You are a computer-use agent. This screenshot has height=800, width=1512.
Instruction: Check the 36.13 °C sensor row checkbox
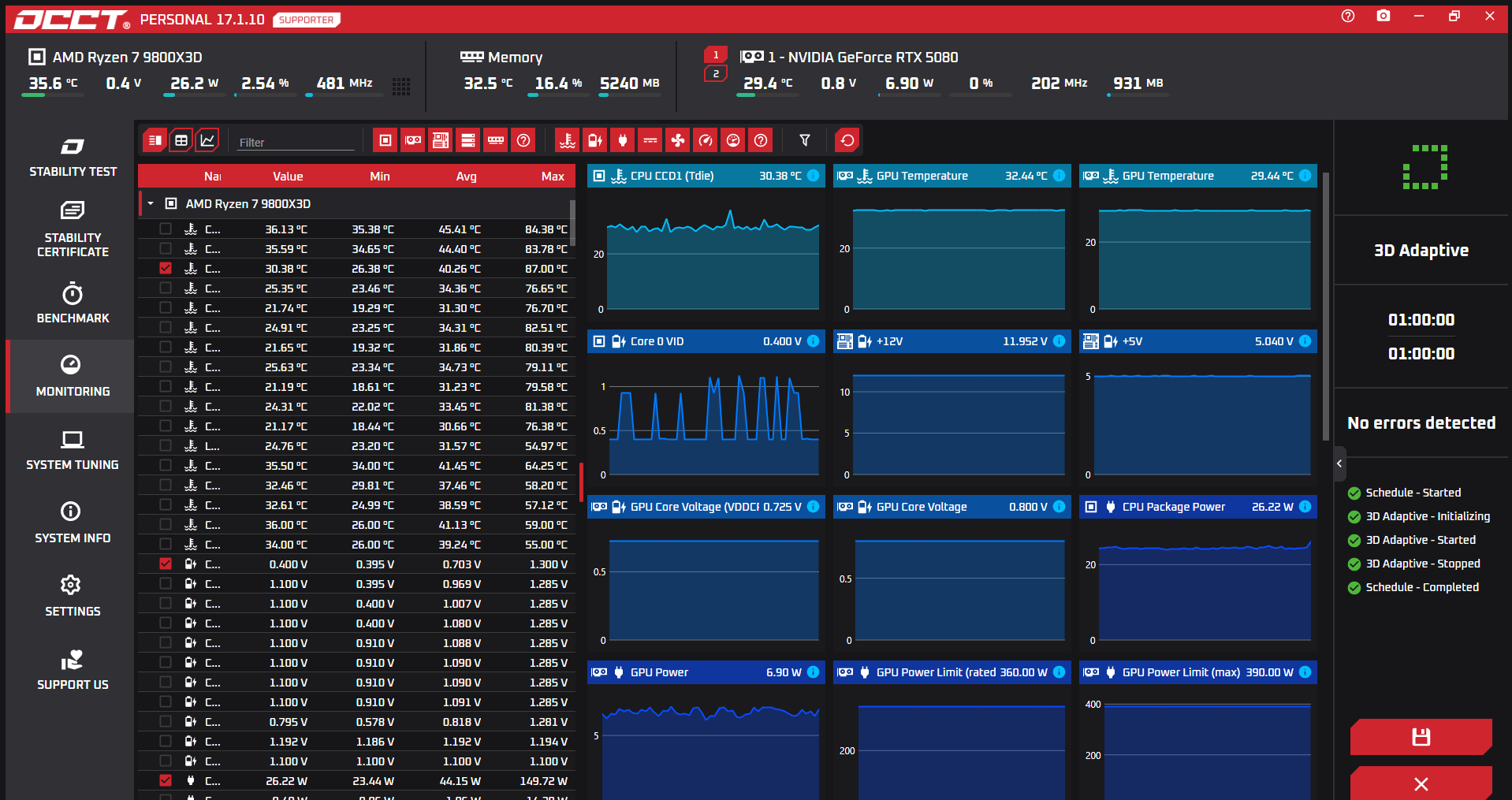coord(166,229)
